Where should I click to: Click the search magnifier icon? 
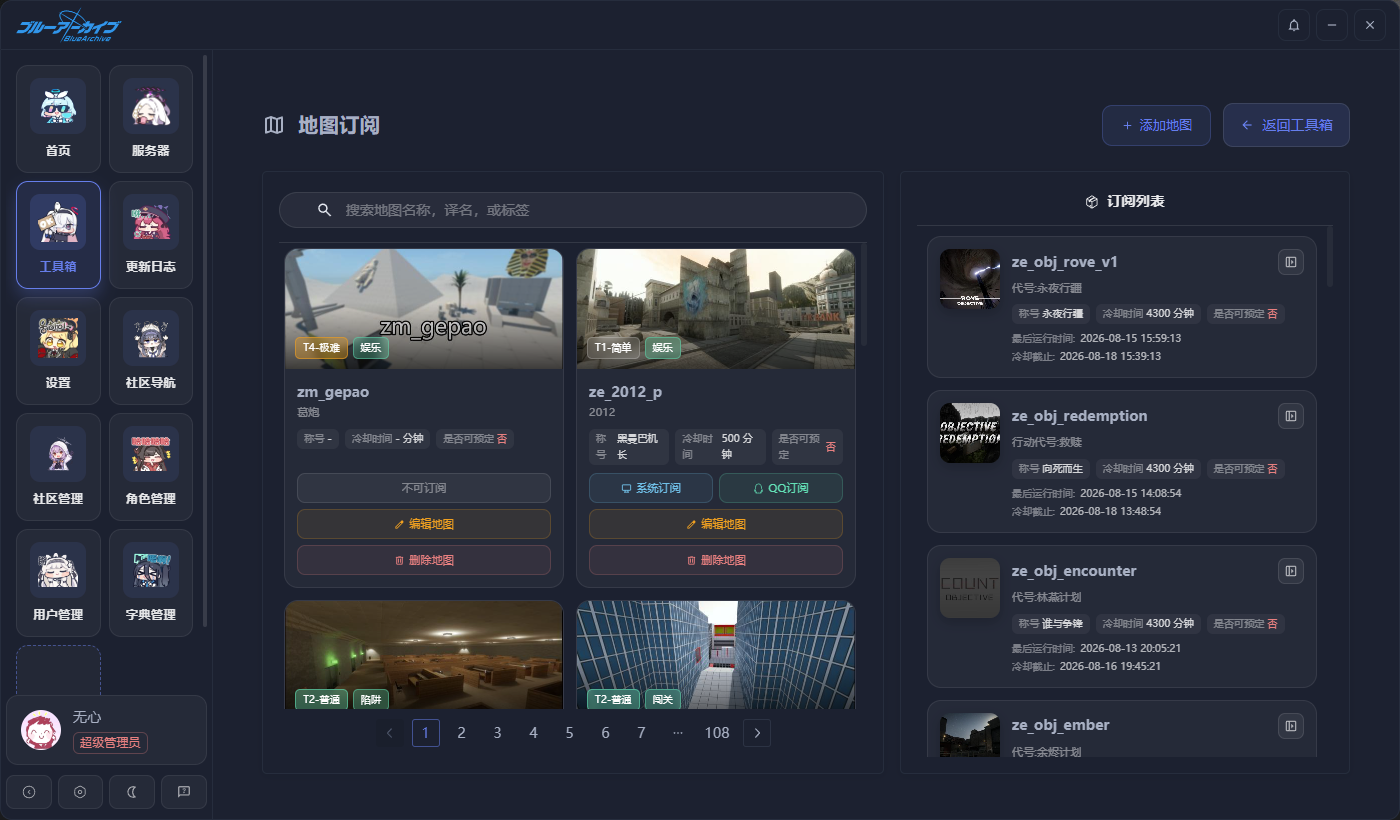[x=324, y=210]
